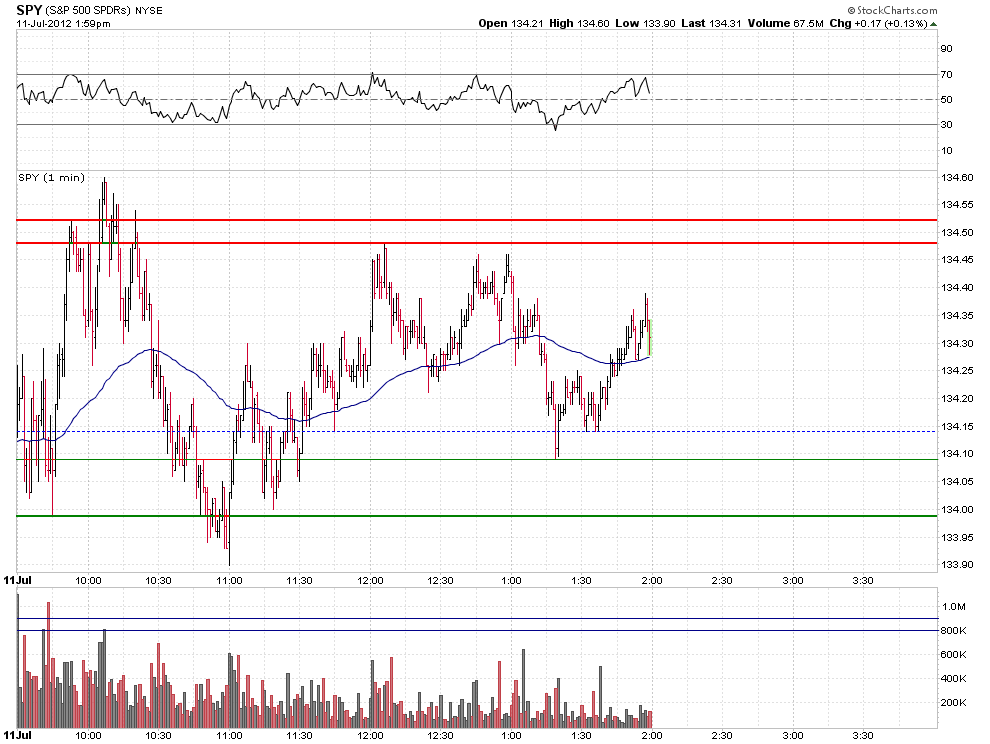Select the upper red resistance line
The height and width of the screenshot is (744, 990).
click(477, 220)
